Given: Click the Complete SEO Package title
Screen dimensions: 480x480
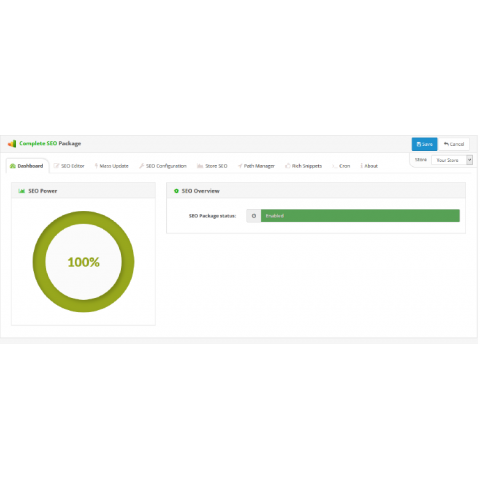Looking at the screenshot, I should tap(50, 144).
